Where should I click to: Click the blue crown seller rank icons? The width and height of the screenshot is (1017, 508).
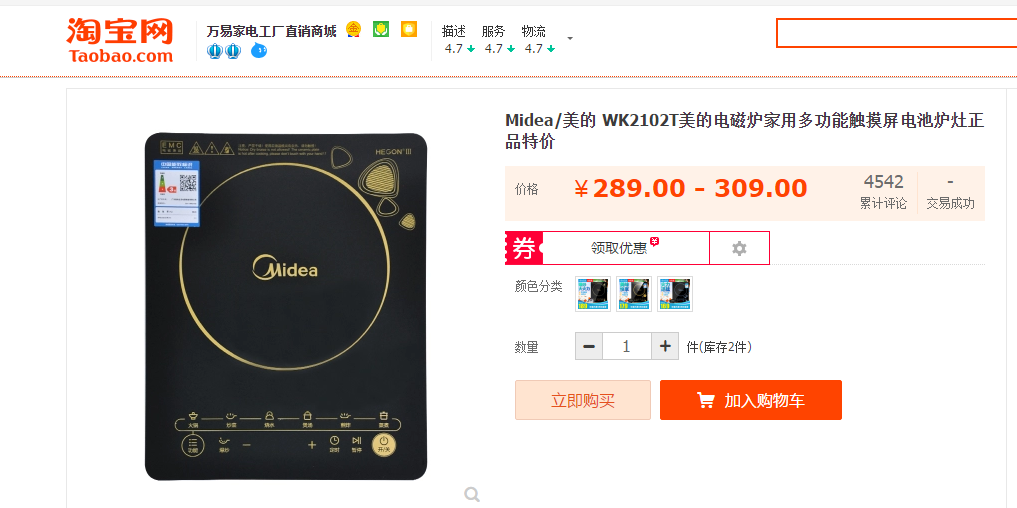click(224, 51)
